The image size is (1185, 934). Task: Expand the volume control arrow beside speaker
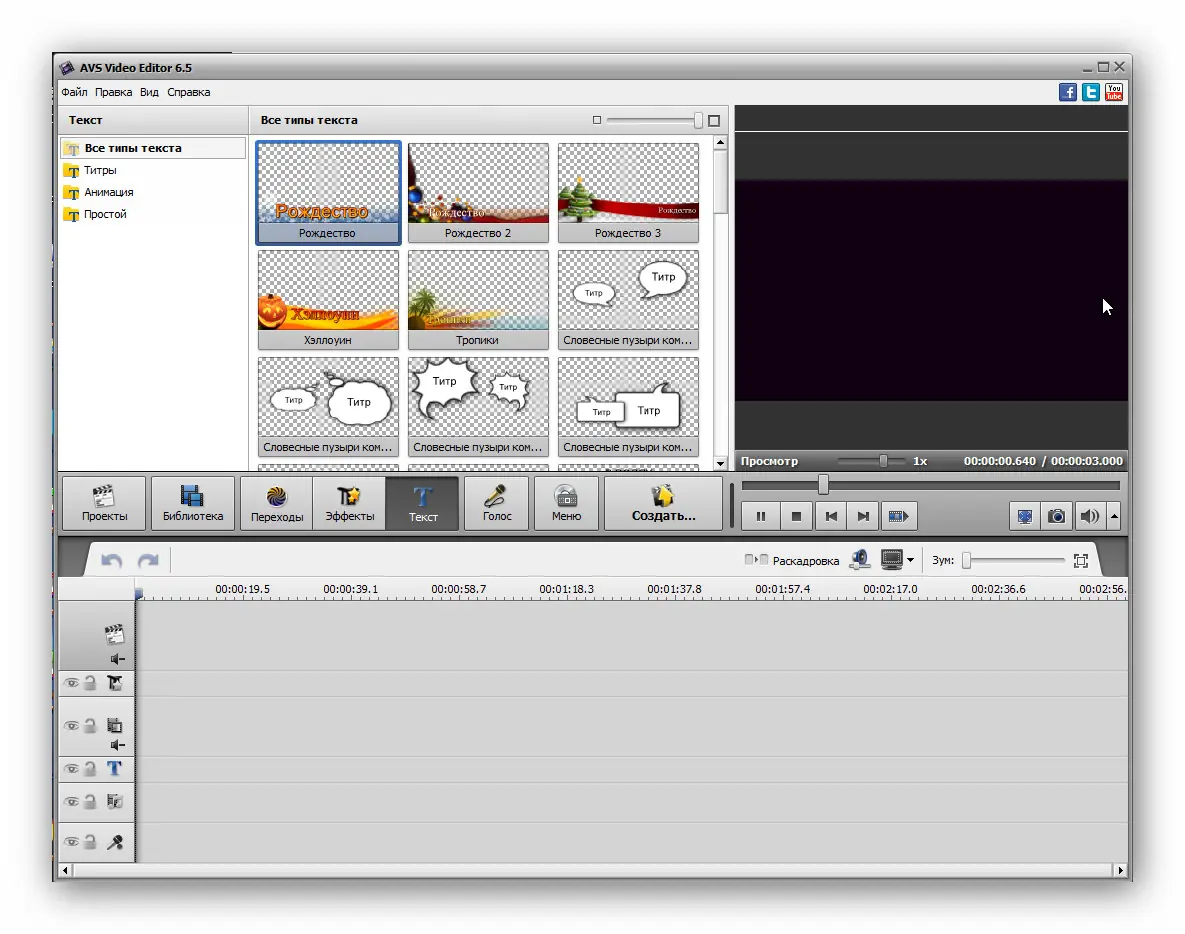(x=1114, y=516)
